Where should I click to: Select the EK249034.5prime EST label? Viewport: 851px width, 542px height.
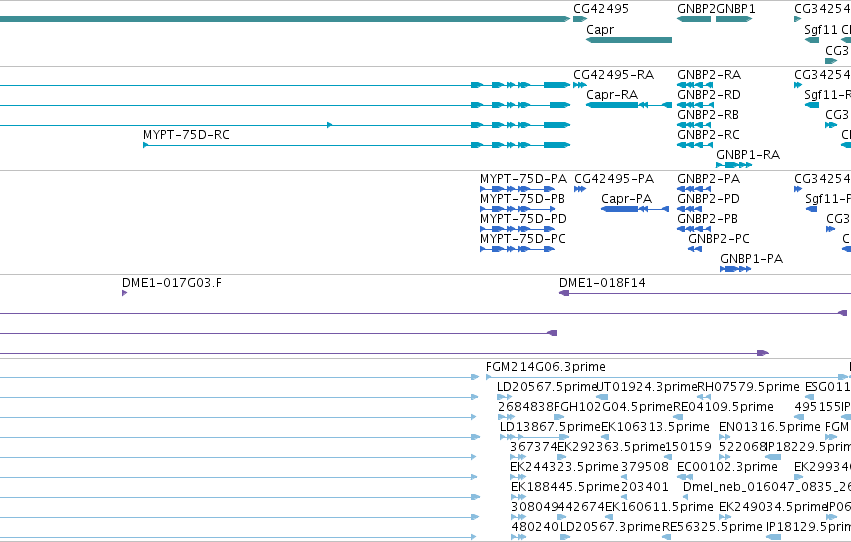pyautogui.click(x=773, y=507)
